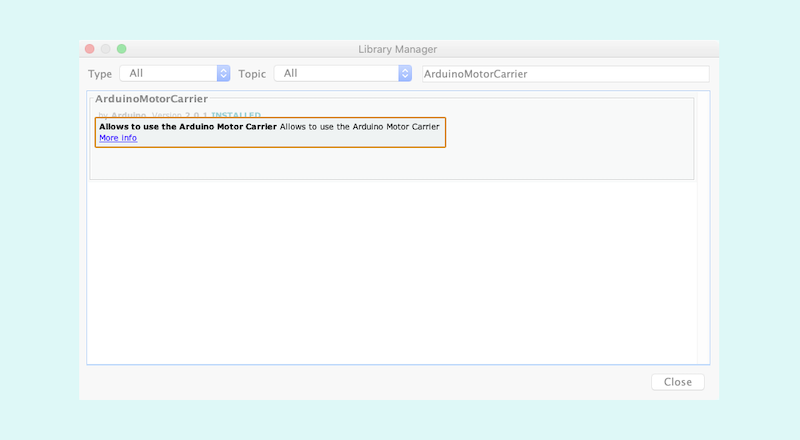Click the Library Manager title bar

point(398,49)
